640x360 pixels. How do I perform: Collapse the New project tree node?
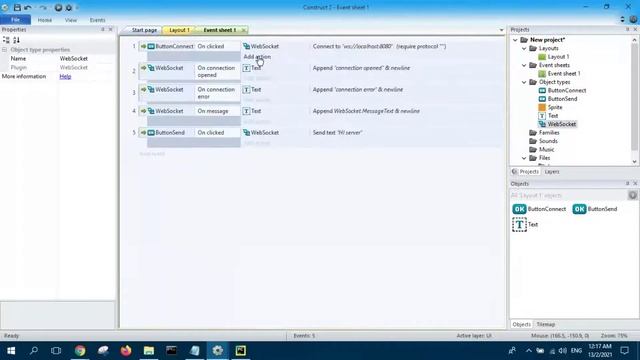(515, 40)
